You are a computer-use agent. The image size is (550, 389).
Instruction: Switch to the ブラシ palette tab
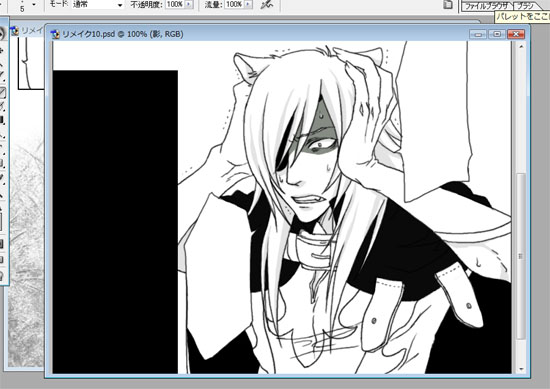tap(526, 6)
